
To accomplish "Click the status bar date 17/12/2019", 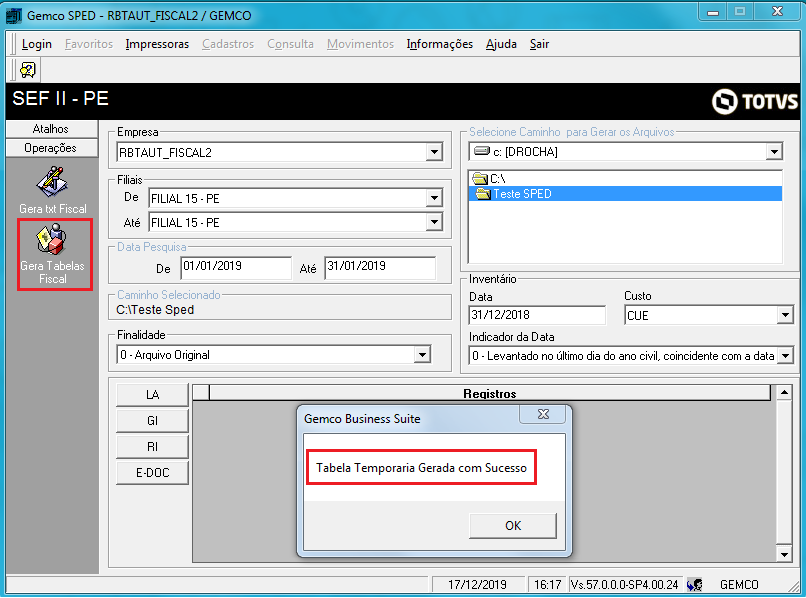I will (477, 585).
